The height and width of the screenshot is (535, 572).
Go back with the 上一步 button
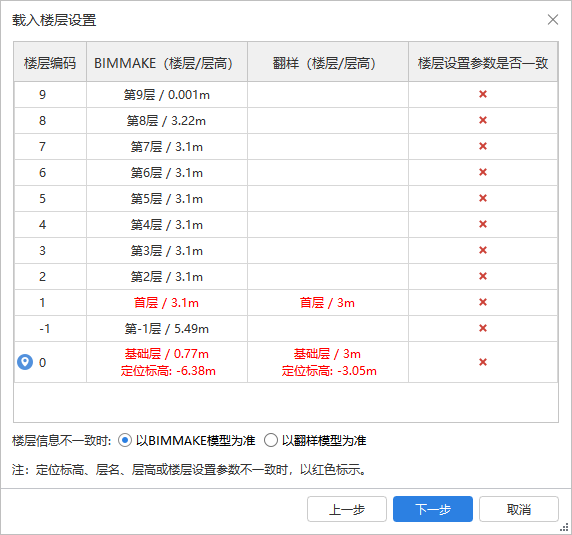click(x=347, y=509)
